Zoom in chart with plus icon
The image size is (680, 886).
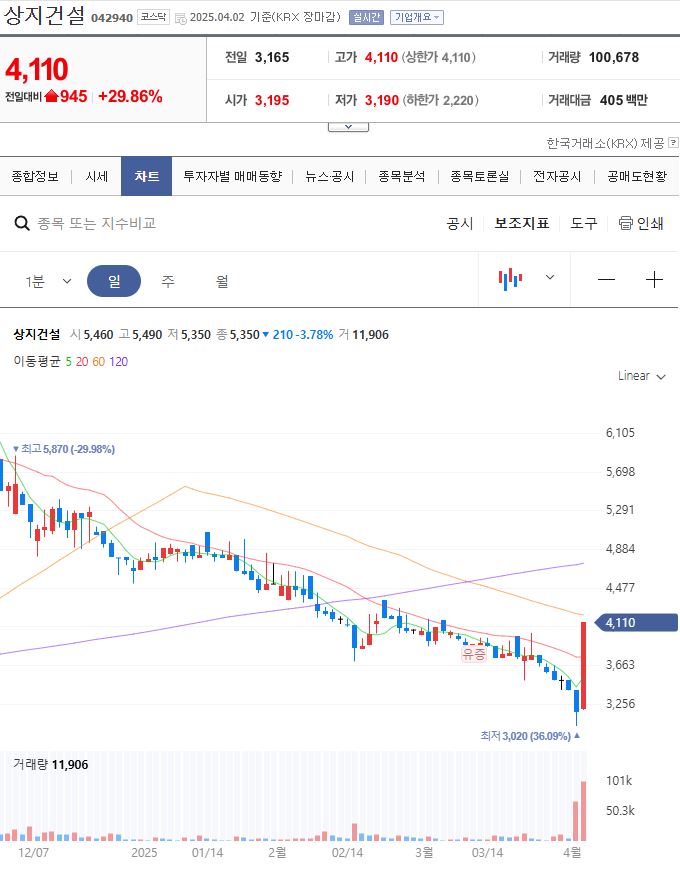654,280
